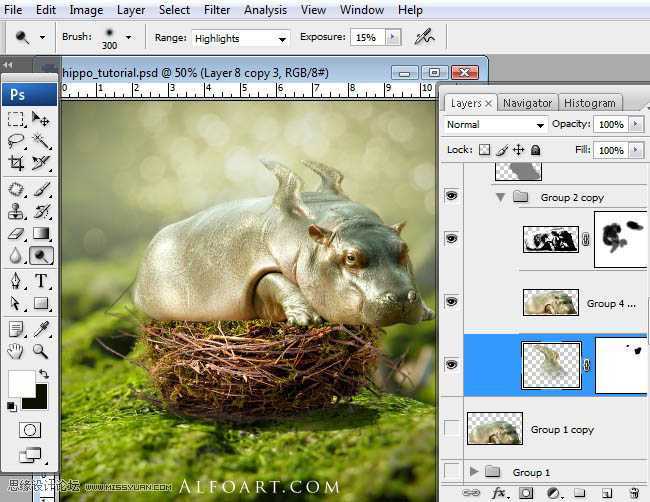Select the Zoom tool in toolbox
The width and height of the screenshot is (650, 502).
42,351
